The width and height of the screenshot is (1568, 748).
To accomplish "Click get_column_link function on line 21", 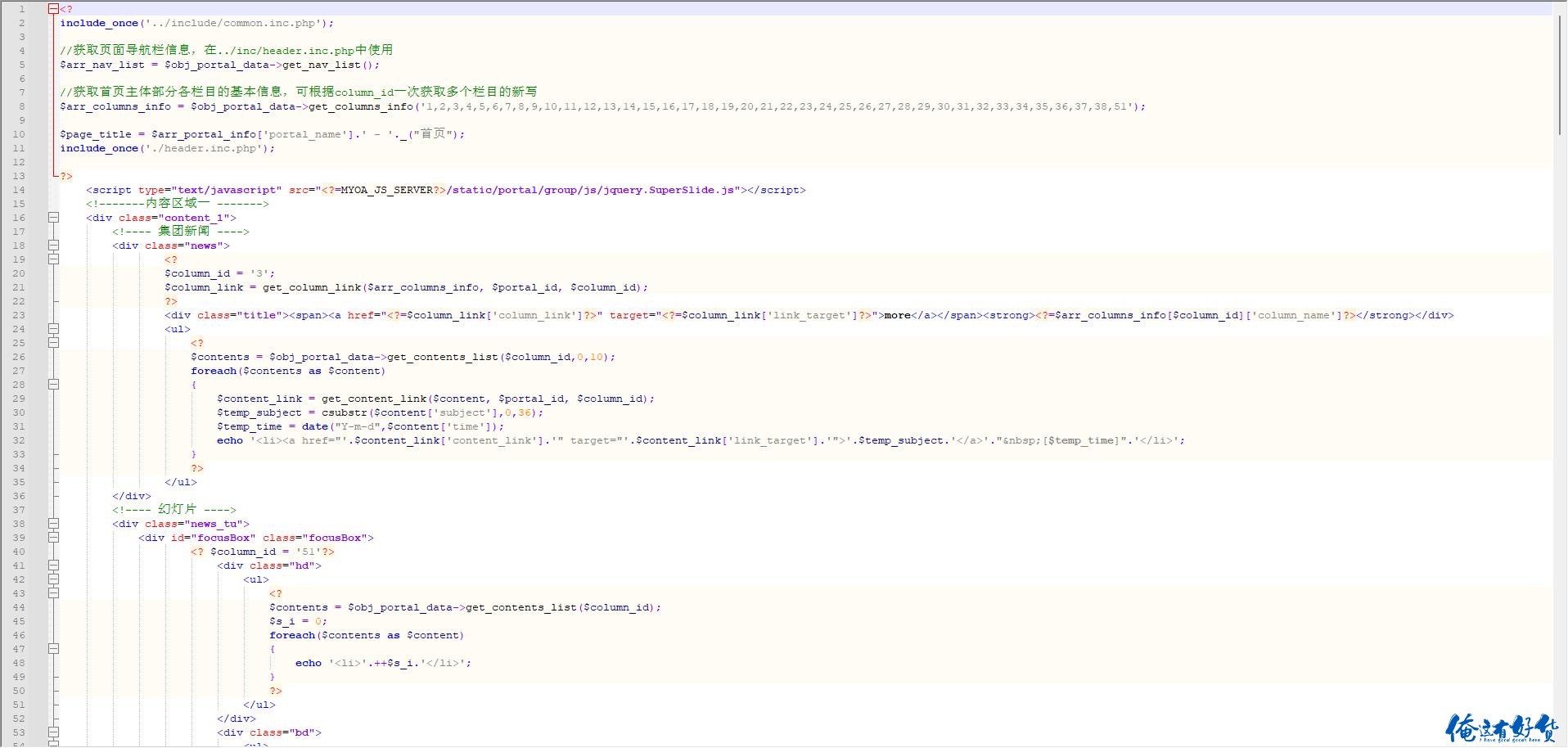I will (312, 287).
